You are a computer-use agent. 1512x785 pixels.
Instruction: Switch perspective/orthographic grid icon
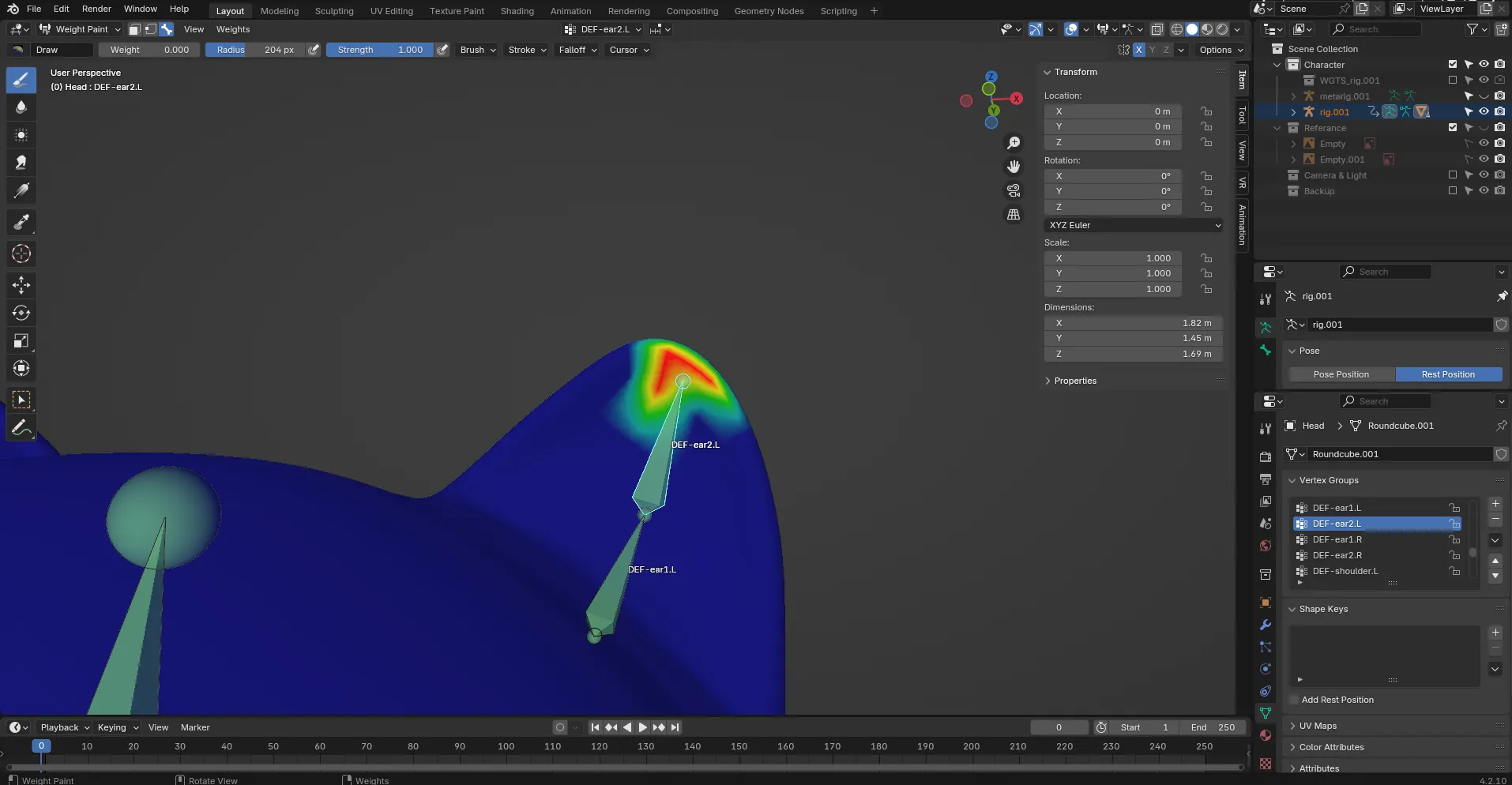point(1014,214)
